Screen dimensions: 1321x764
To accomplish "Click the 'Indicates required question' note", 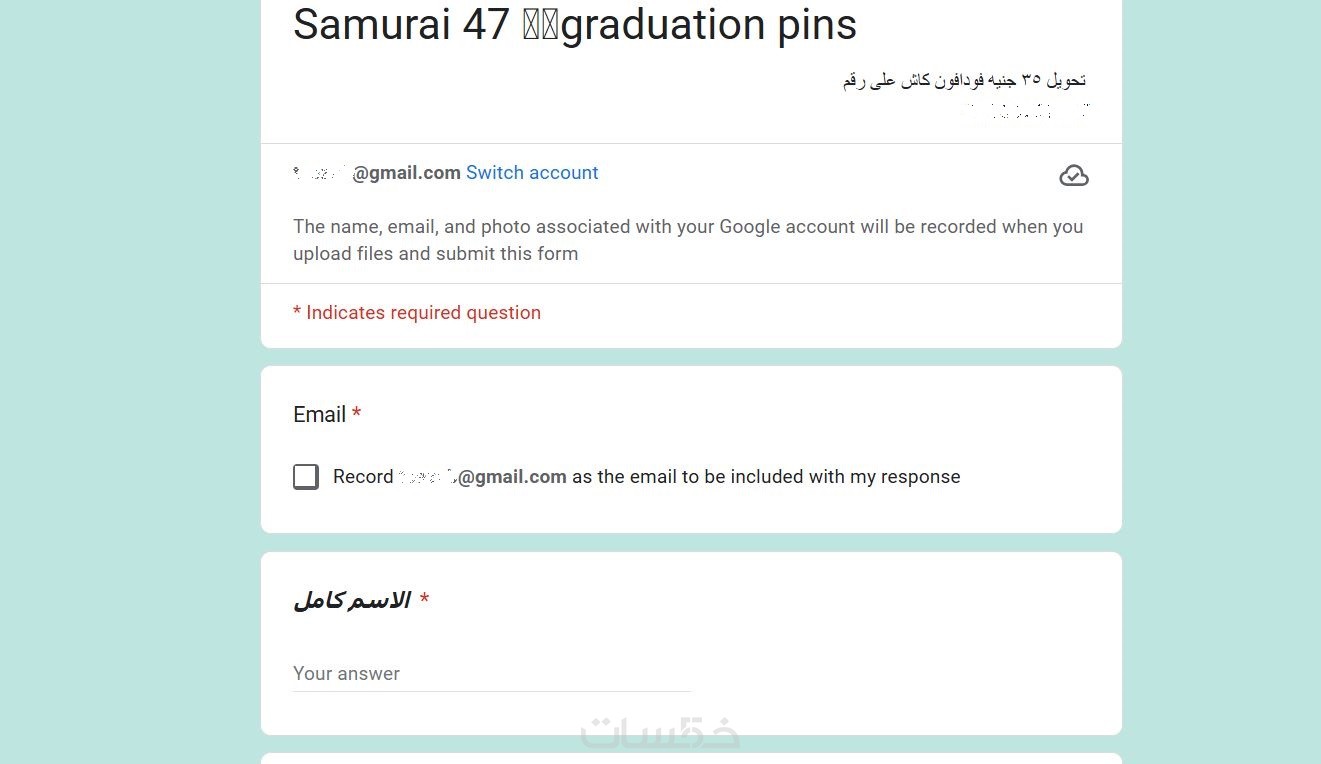I will (x=417, y=313).
